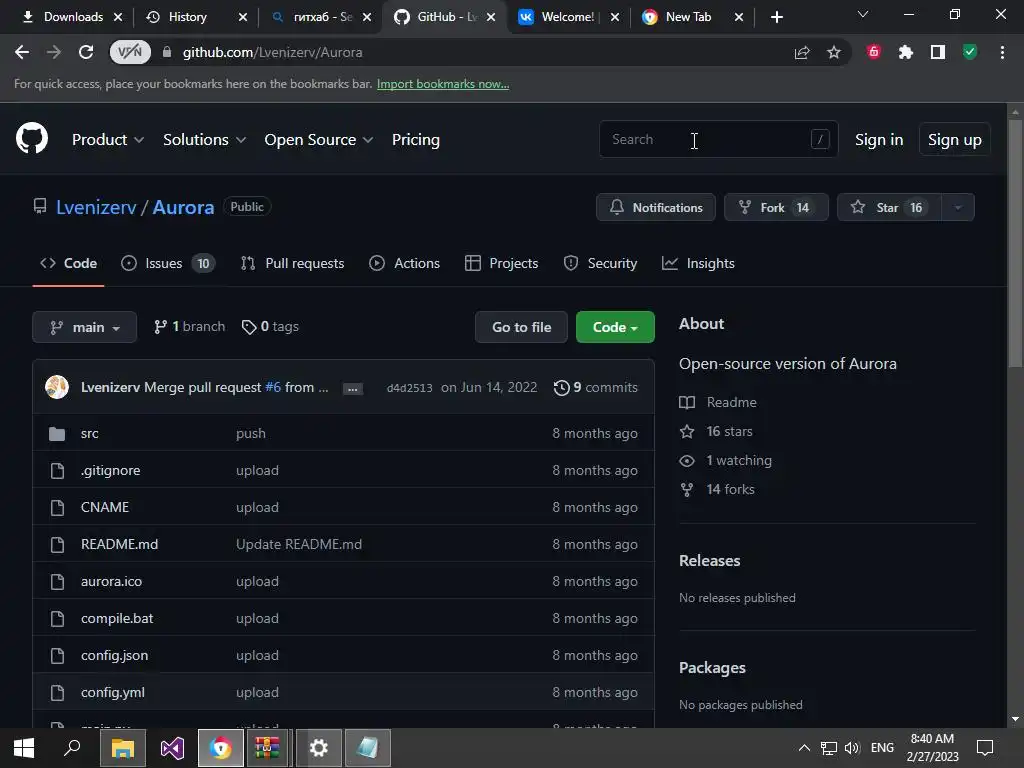Click the green shield checkmark extension
The height and width of the screenshot is (768, 1024).
coord(970,52)
